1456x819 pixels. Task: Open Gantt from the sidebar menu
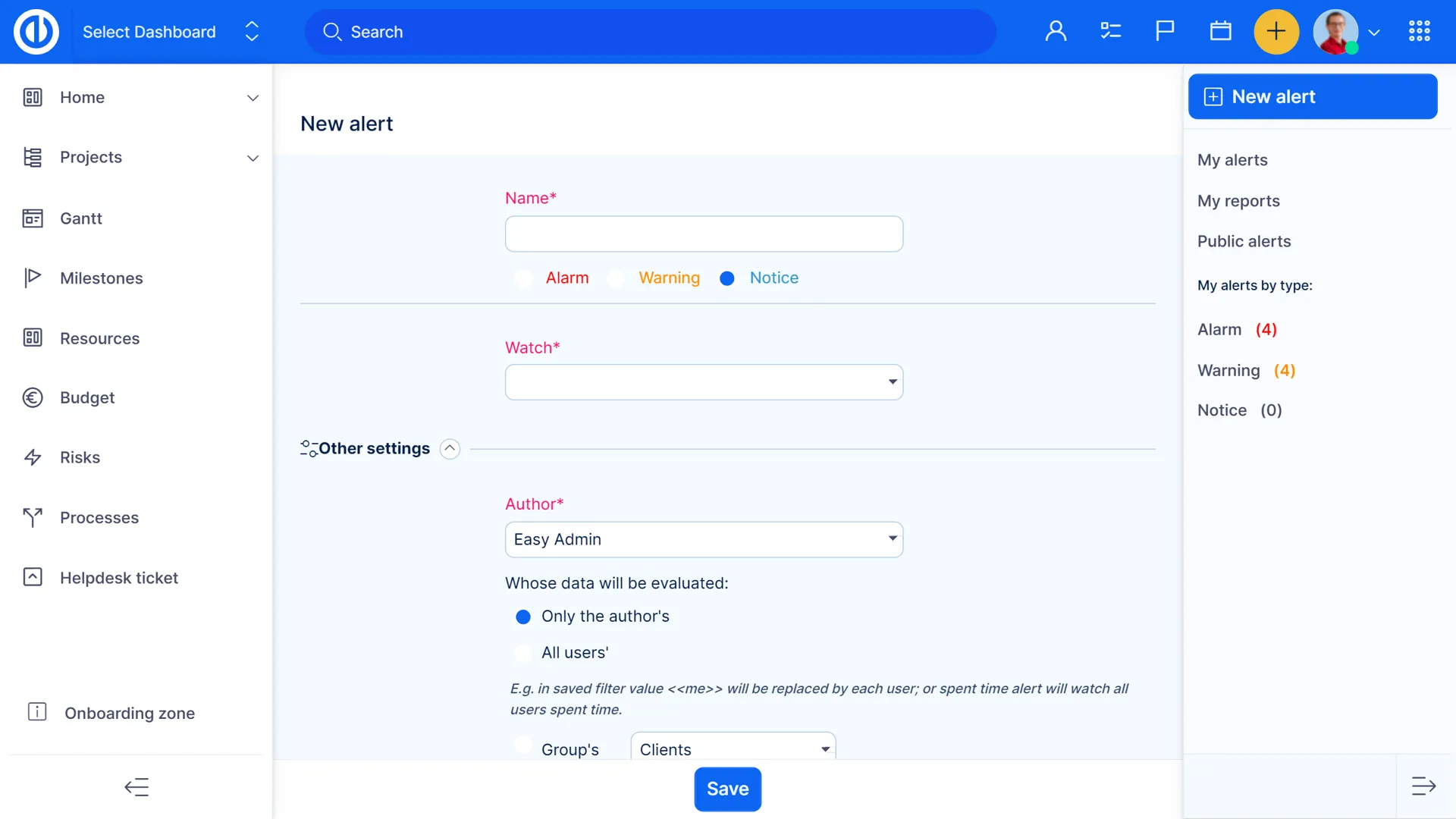(80, 218)
